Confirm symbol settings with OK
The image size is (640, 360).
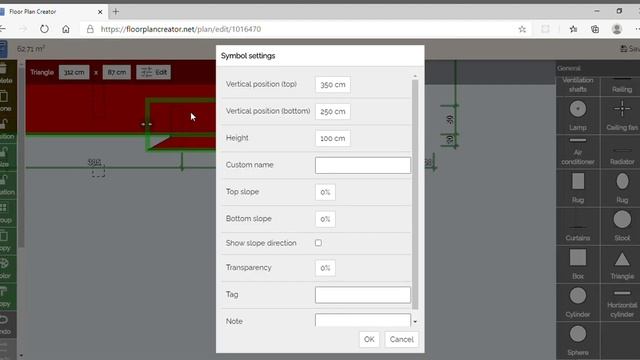(x=369, y=339)
